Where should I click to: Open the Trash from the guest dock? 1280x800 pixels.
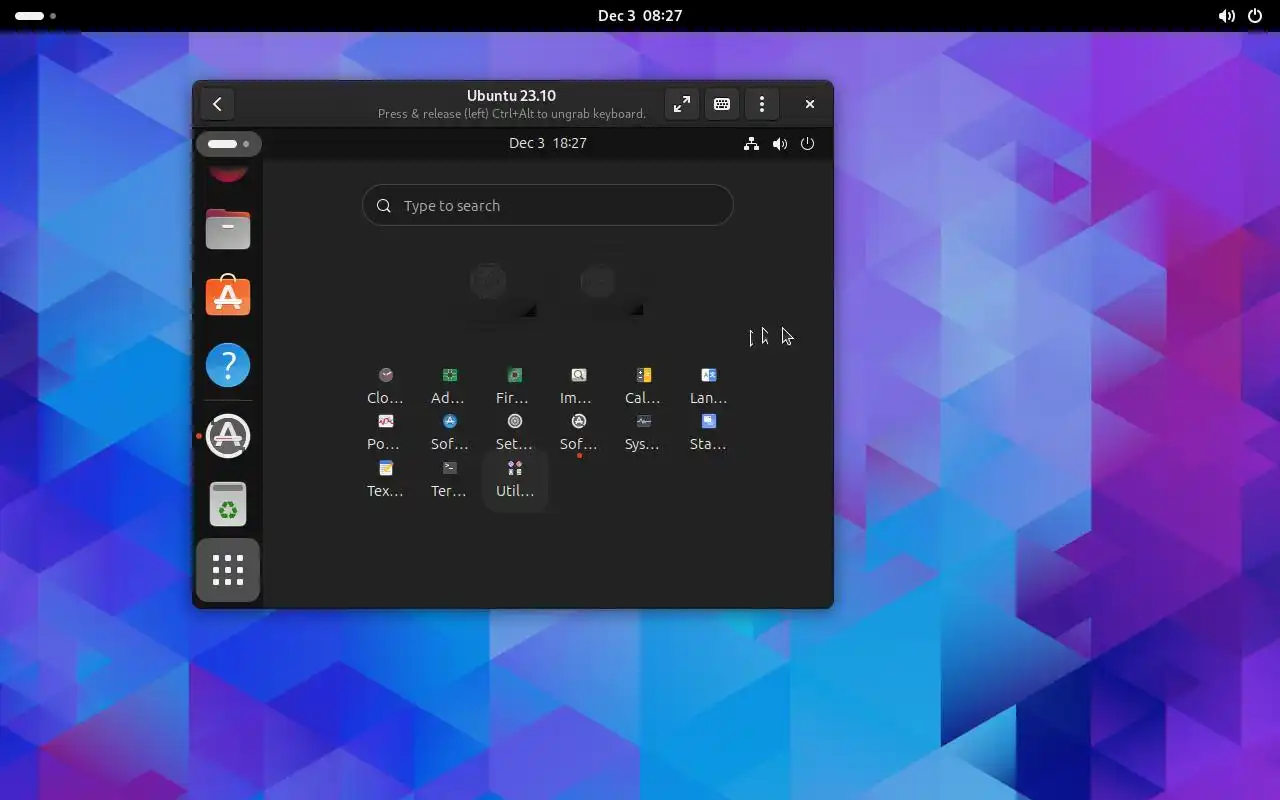pyautogui.click(x=228, y=504)
